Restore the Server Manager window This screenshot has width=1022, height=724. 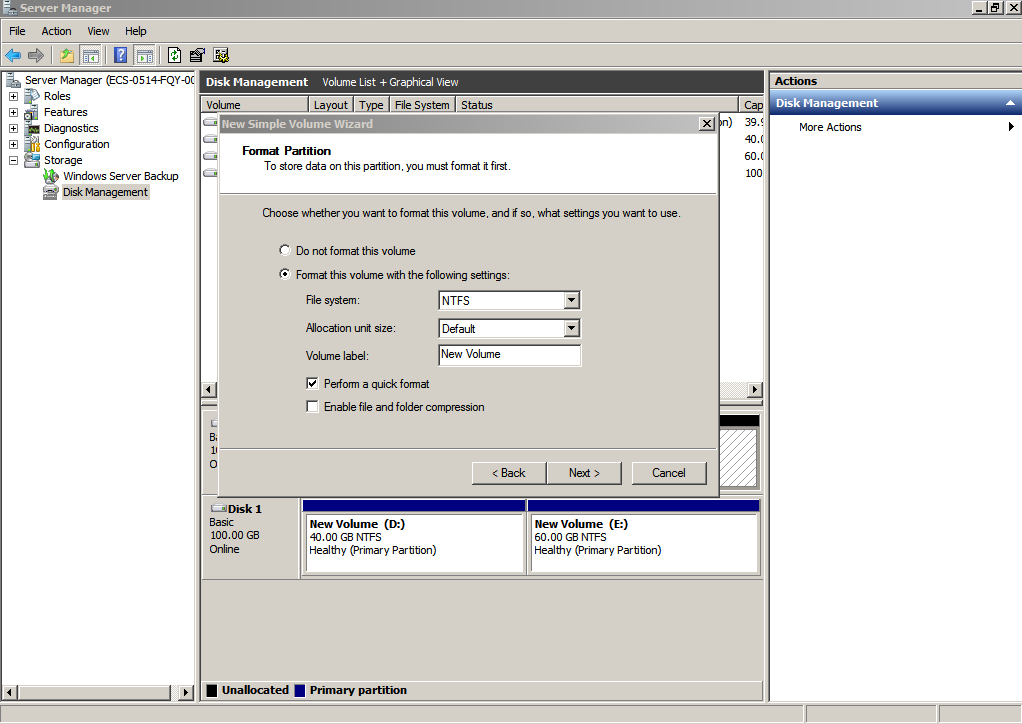tap(995, 8)
